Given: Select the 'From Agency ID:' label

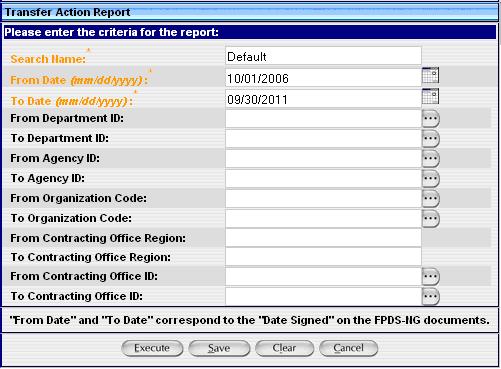Looking at the screenshot, I should pyautogui.click(x=55, y=159).
